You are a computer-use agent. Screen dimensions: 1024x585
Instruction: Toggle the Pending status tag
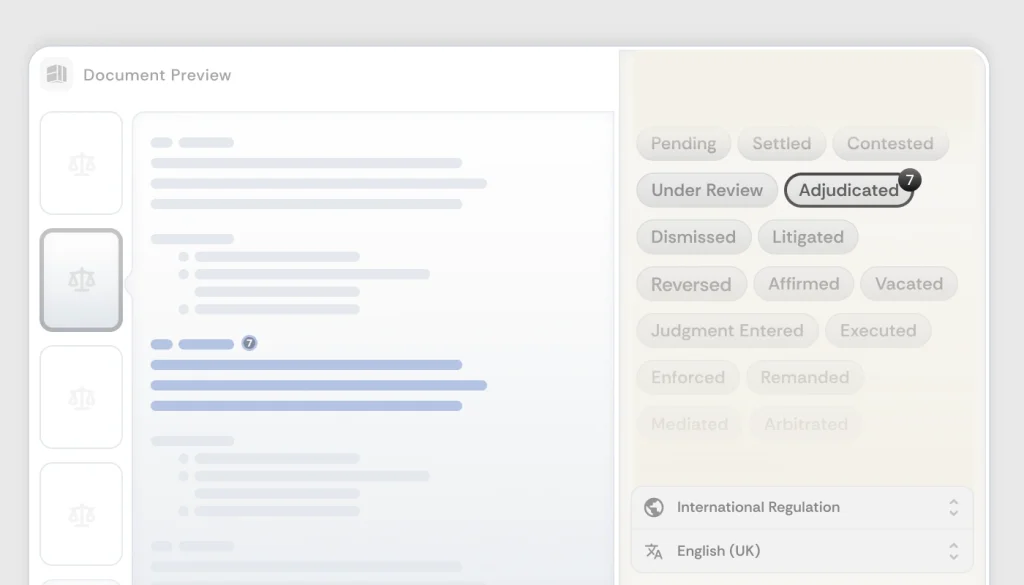click(x=683, y=143)
